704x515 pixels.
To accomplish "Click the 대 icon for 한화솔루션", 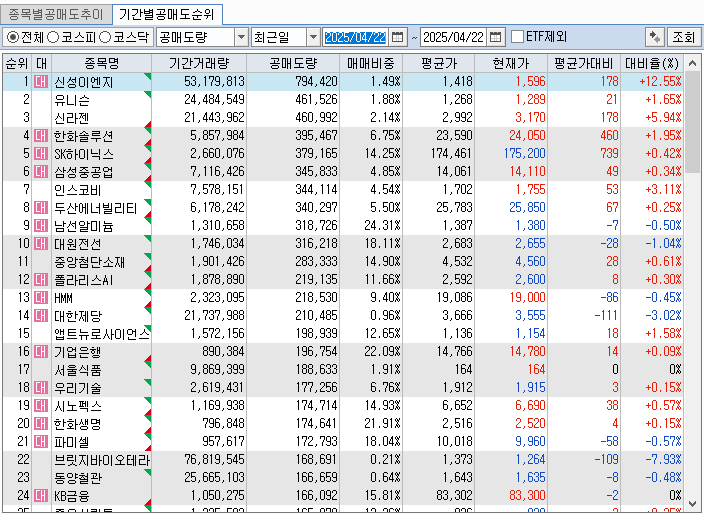I will (x=41, y=136).
